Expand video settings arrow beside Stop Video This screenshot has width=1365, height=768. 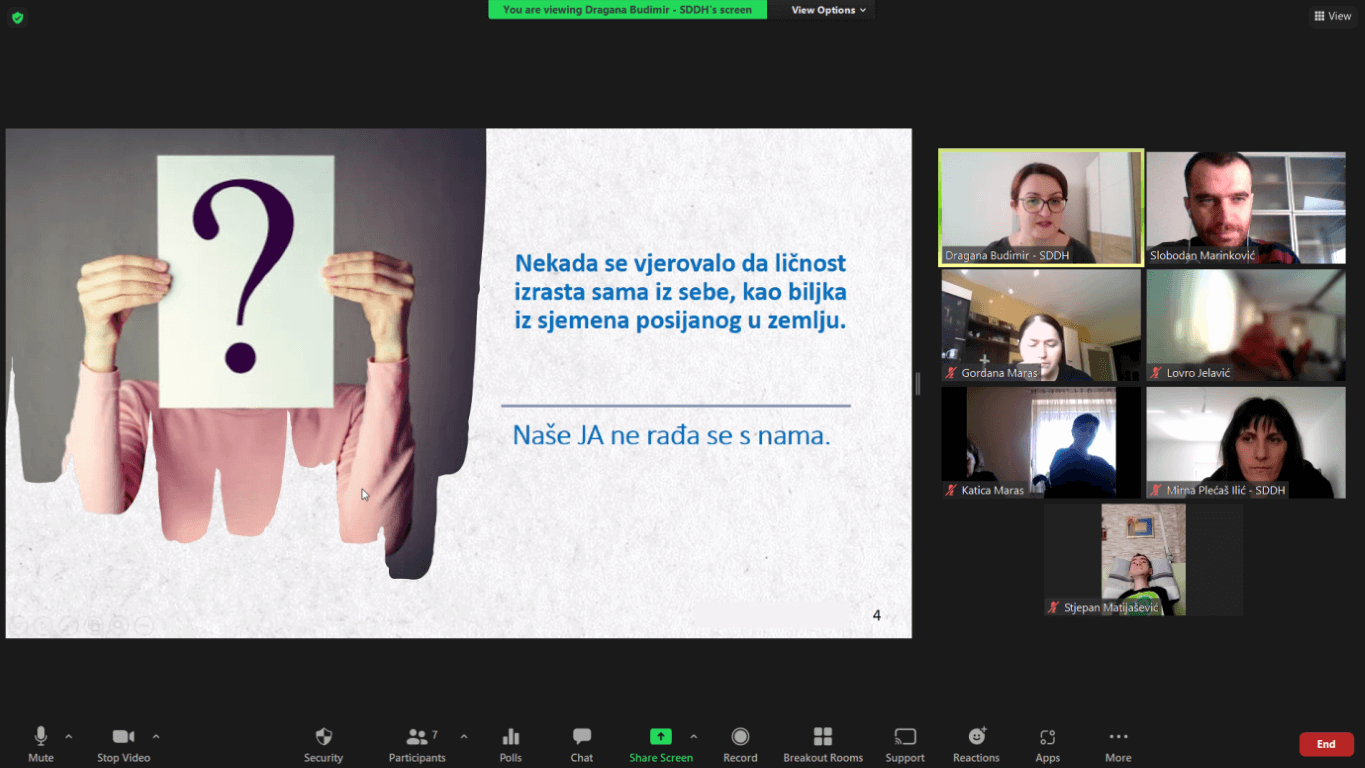156,737
